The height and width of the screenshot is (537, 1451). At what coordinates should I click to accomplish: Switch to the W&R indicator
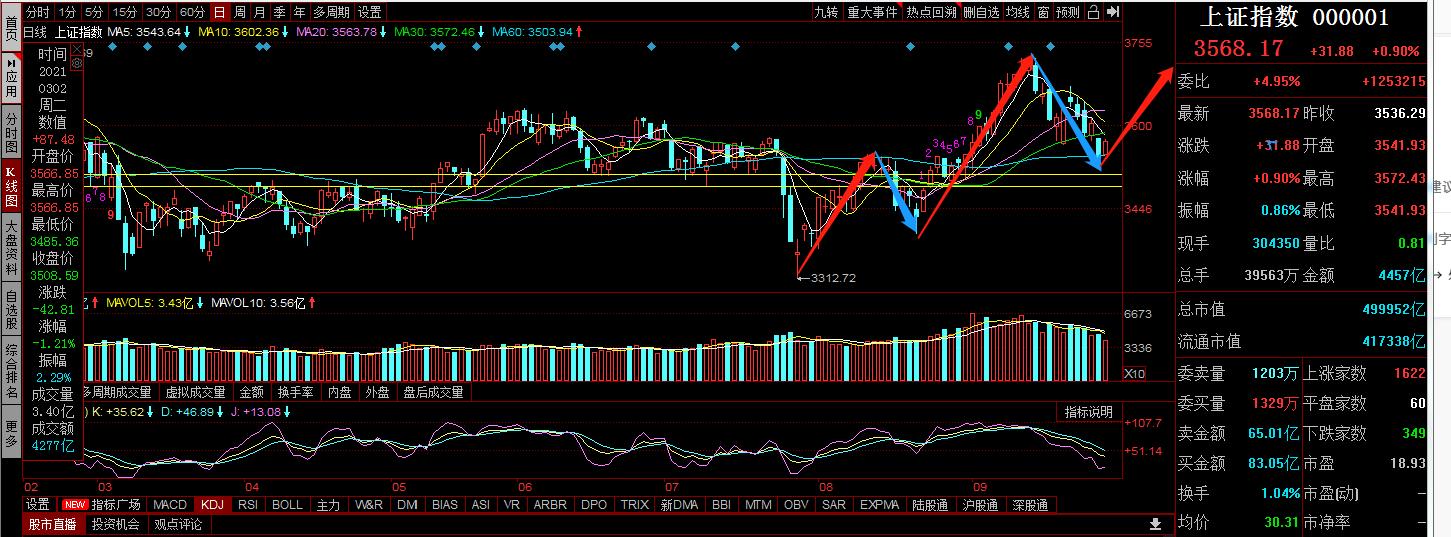pyautogui.click(x=368, y=505)
